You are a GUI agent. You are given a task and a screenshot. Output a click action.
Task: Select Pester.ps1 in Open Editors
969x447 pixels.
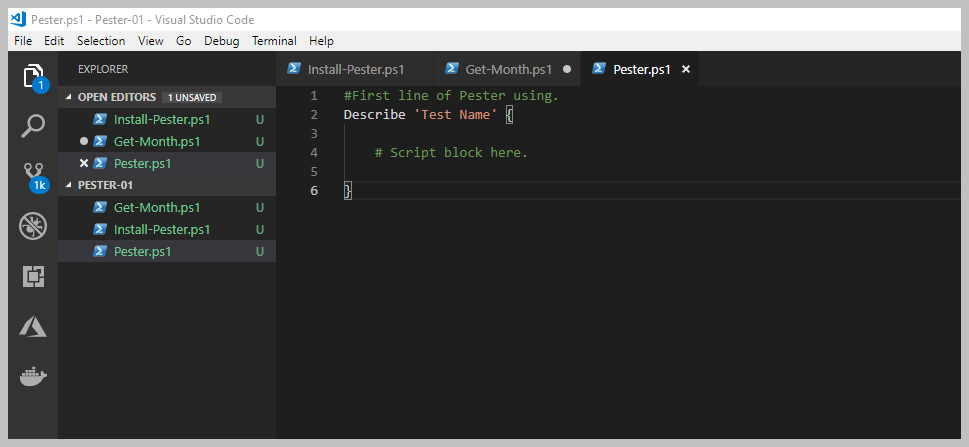[x=167, y=164]
